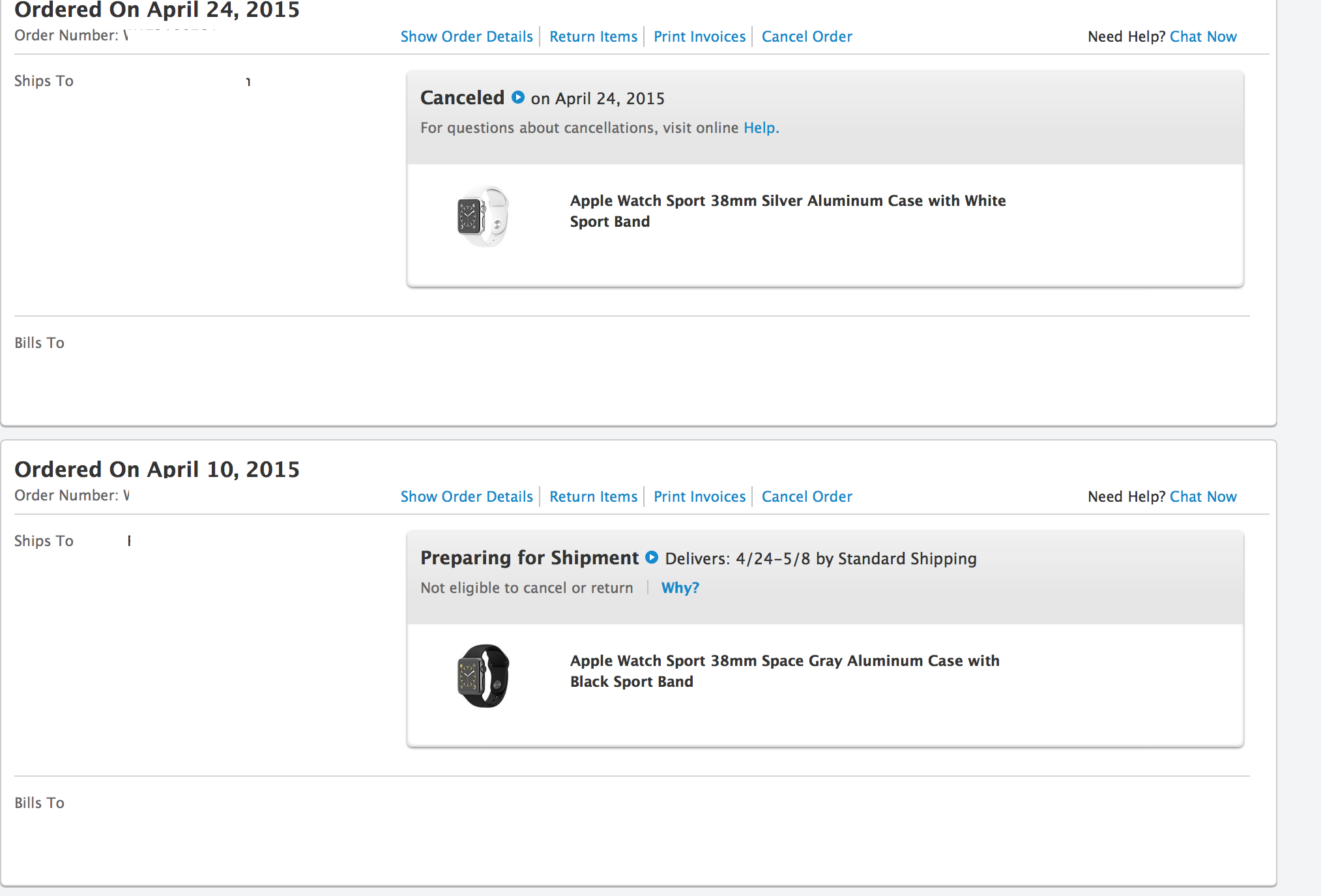Click the black Apple Watch Sport thumbnail
Image resolution: width=1321 pixels, height=896 pixels.
tap(483, 676)
